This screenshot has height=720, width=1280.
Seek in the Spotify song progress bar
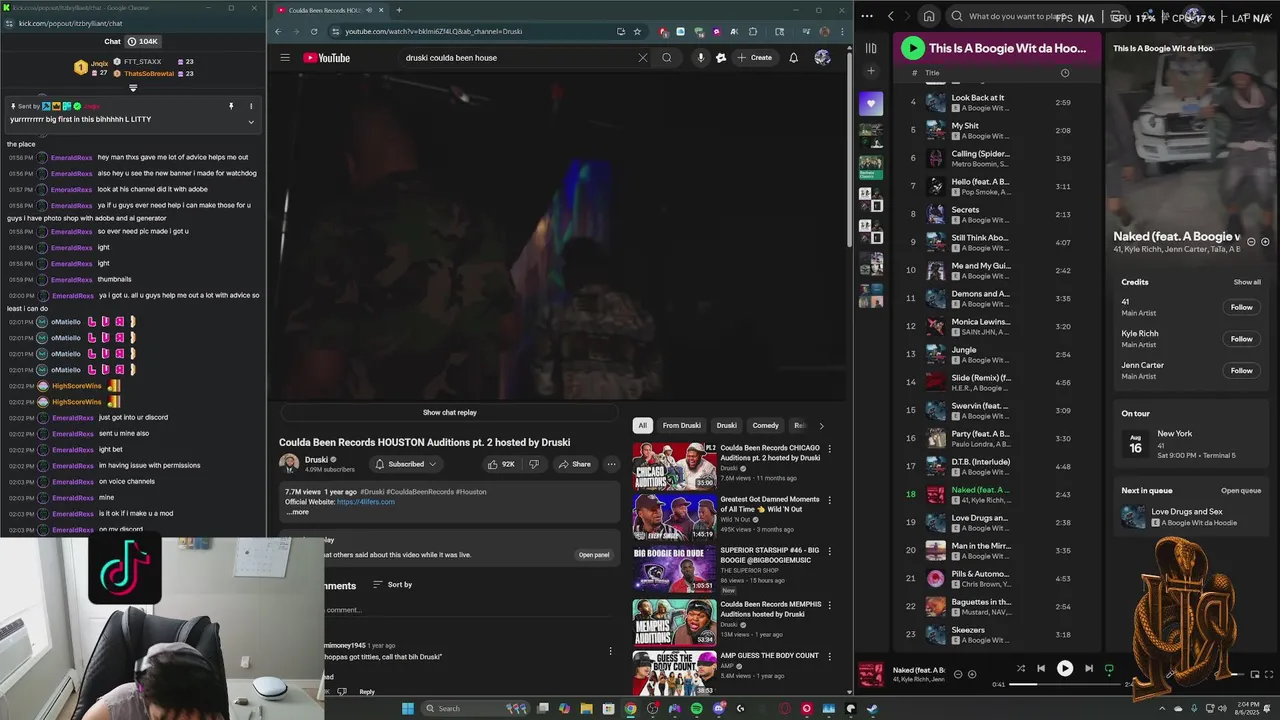[x=1067, y=684]
